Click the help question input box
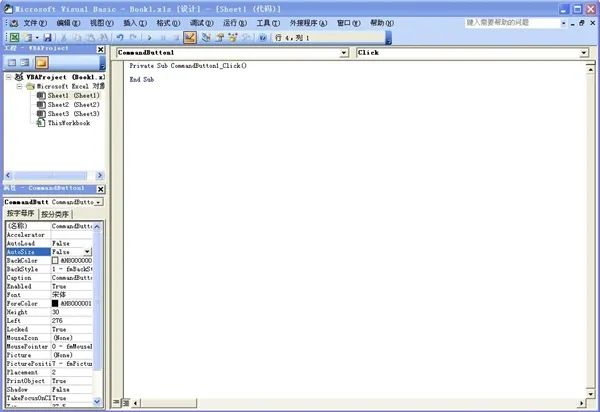This screenshot has height=412, width=600. click(x=512, y=23)
